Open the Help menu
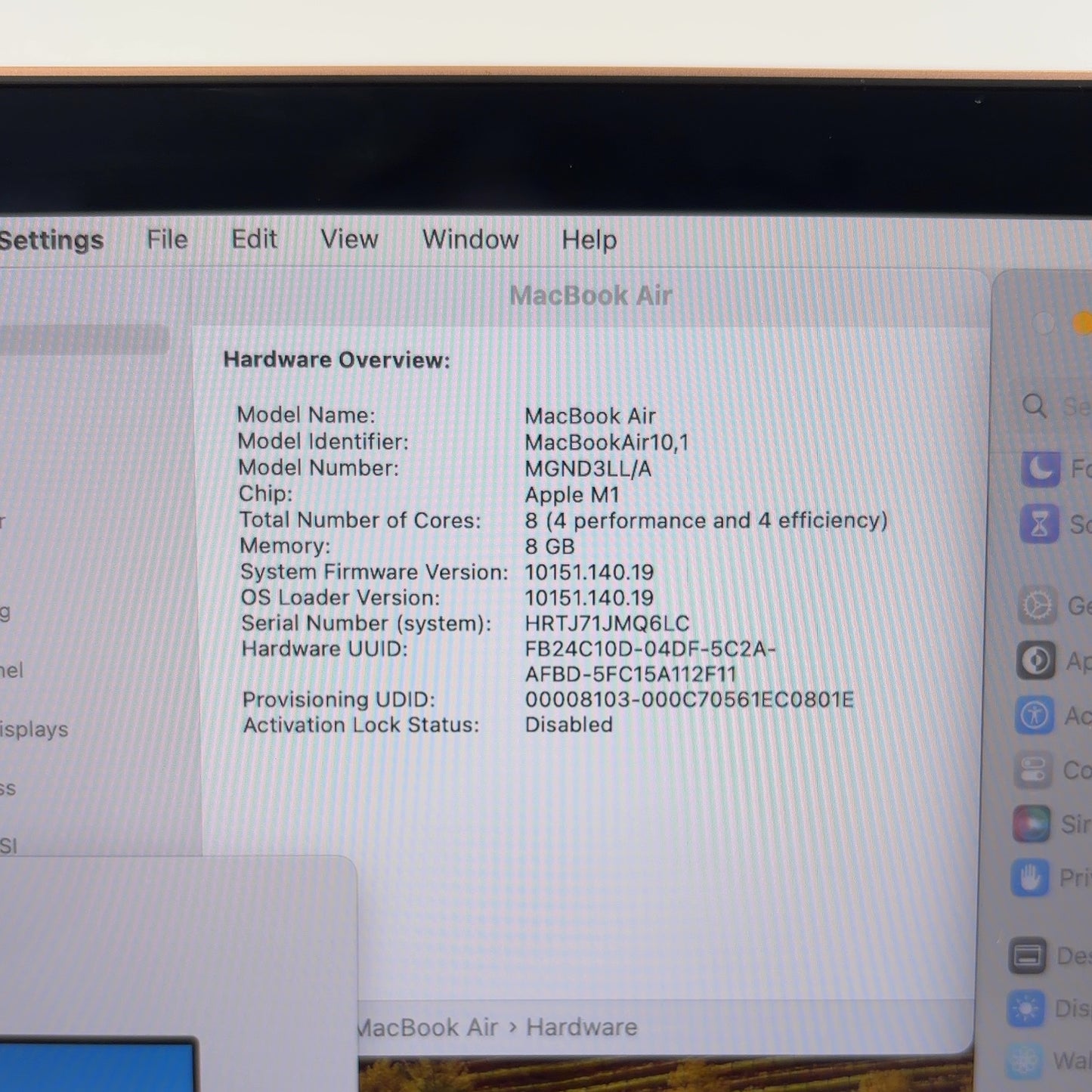The image size is (1092, 1092). 589,240
